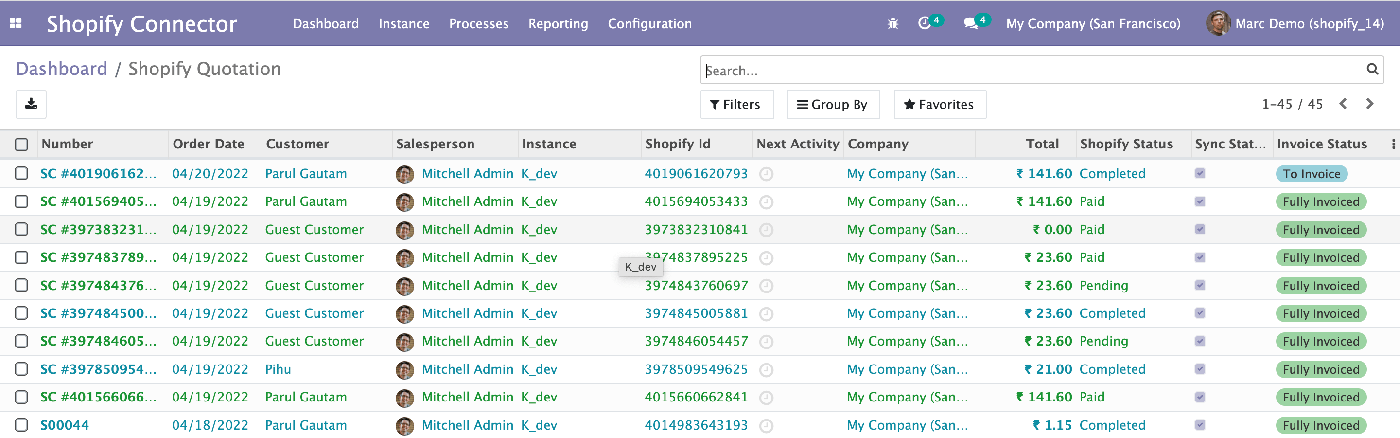Tick the select-all header checkbox
Image resolution: width=1400 pixels, height=438 pixels.
tap(22, 144)
